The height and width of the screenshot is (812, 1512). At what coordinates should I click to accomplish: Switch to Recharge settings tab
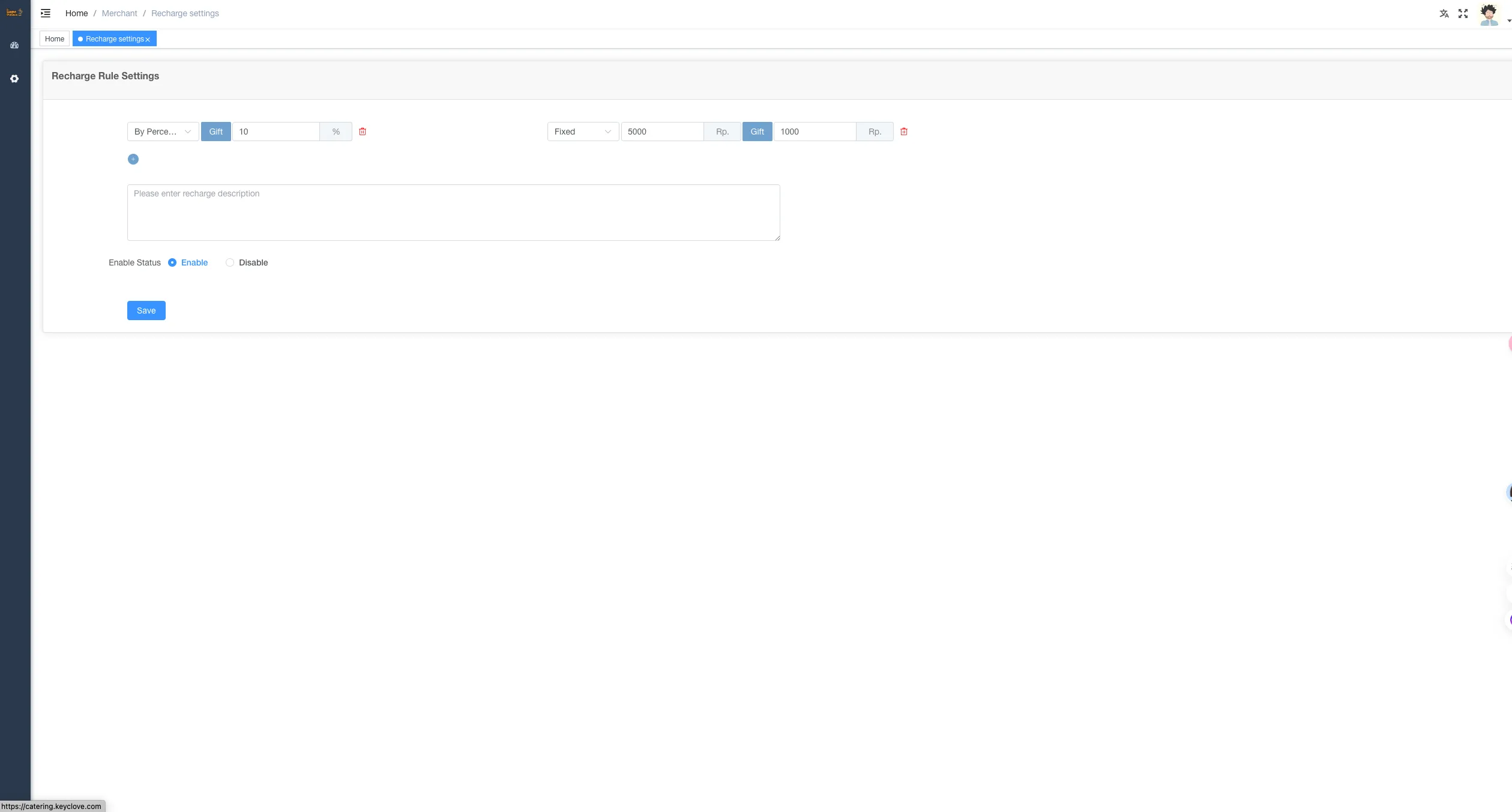point(115,39)
